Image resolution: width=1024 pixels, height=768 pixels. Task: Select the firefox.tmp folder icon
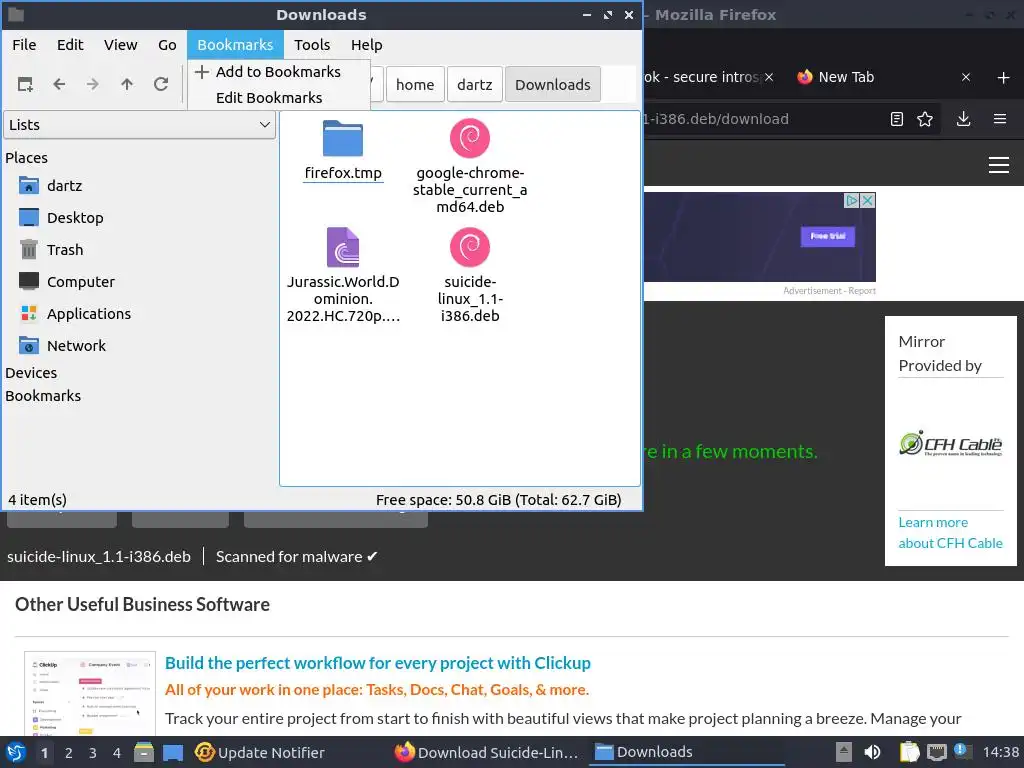click(x=343, y=138)
